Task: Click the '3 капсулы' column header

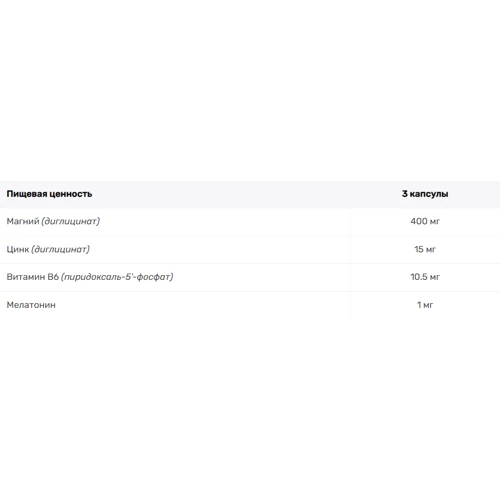Action: tap(425, 194)
